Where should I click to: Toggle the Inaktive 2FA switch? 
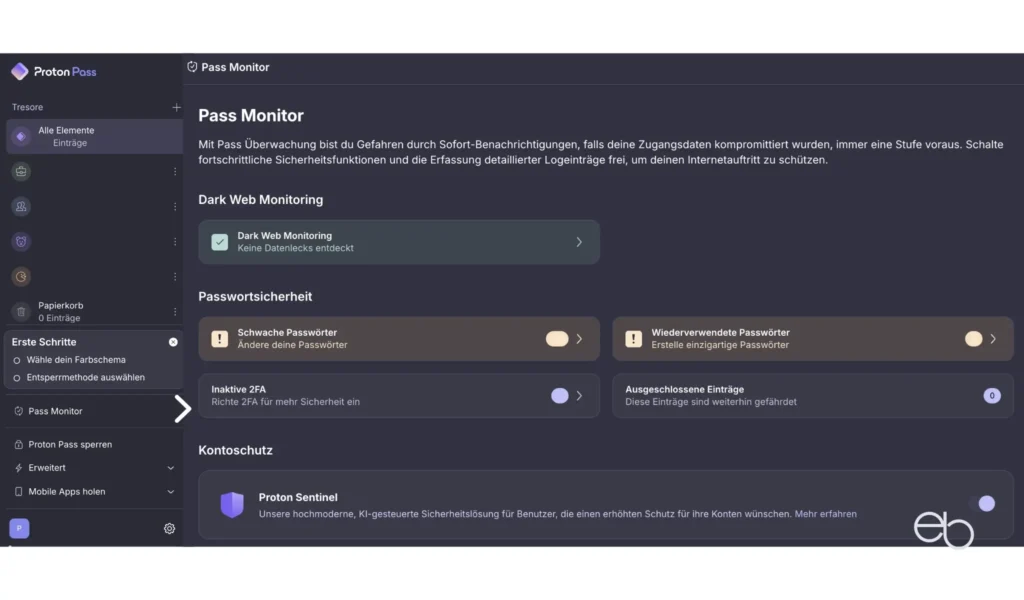(560, 396)
